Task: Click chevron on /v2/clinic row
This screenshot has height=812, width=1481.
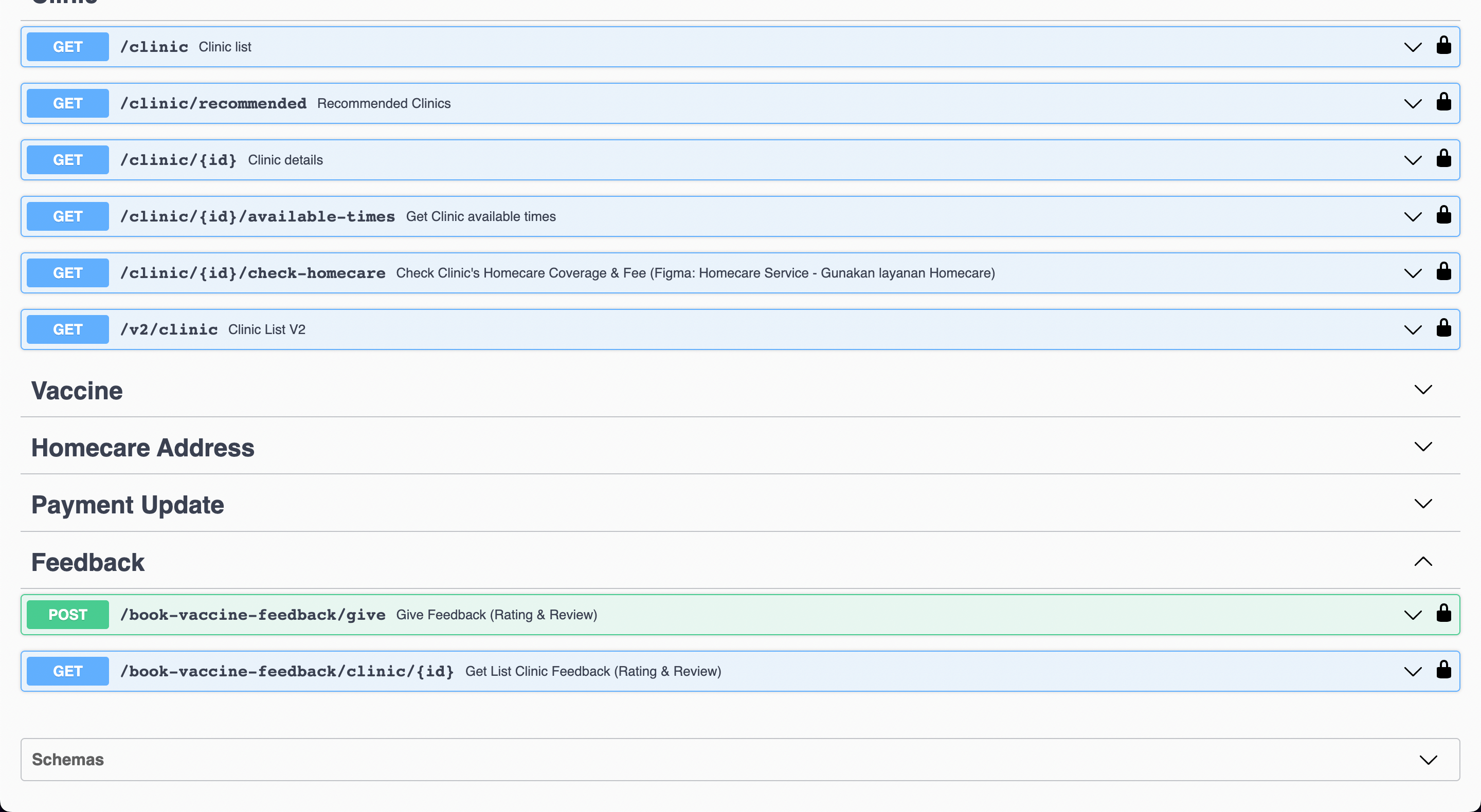Action: pyautogui.click(x=1412, y=330)
